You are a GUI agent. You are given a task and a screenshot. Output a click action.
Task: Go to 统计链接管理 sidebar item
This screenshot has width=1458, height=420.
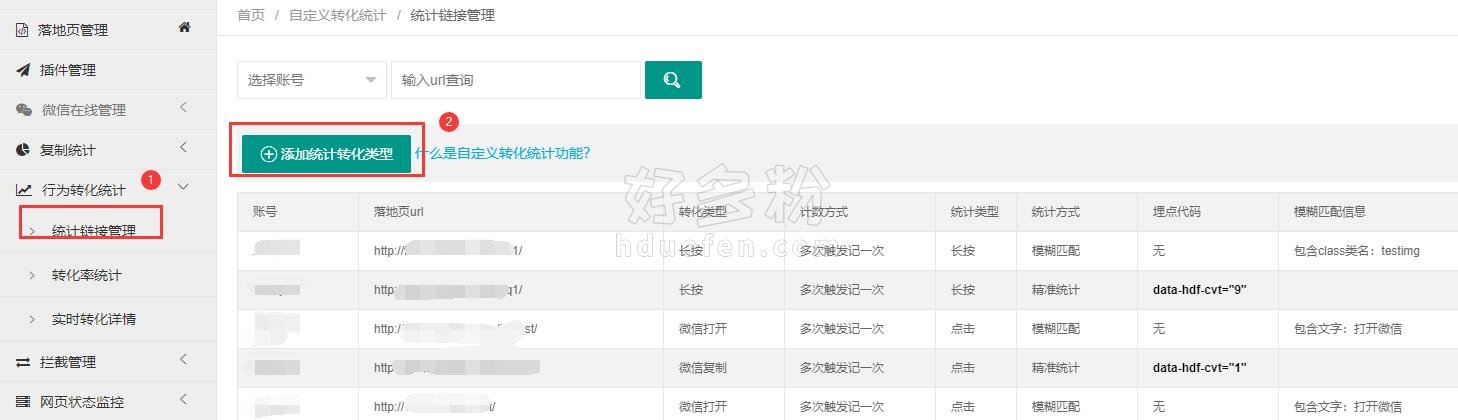click(x=94, y=231)
